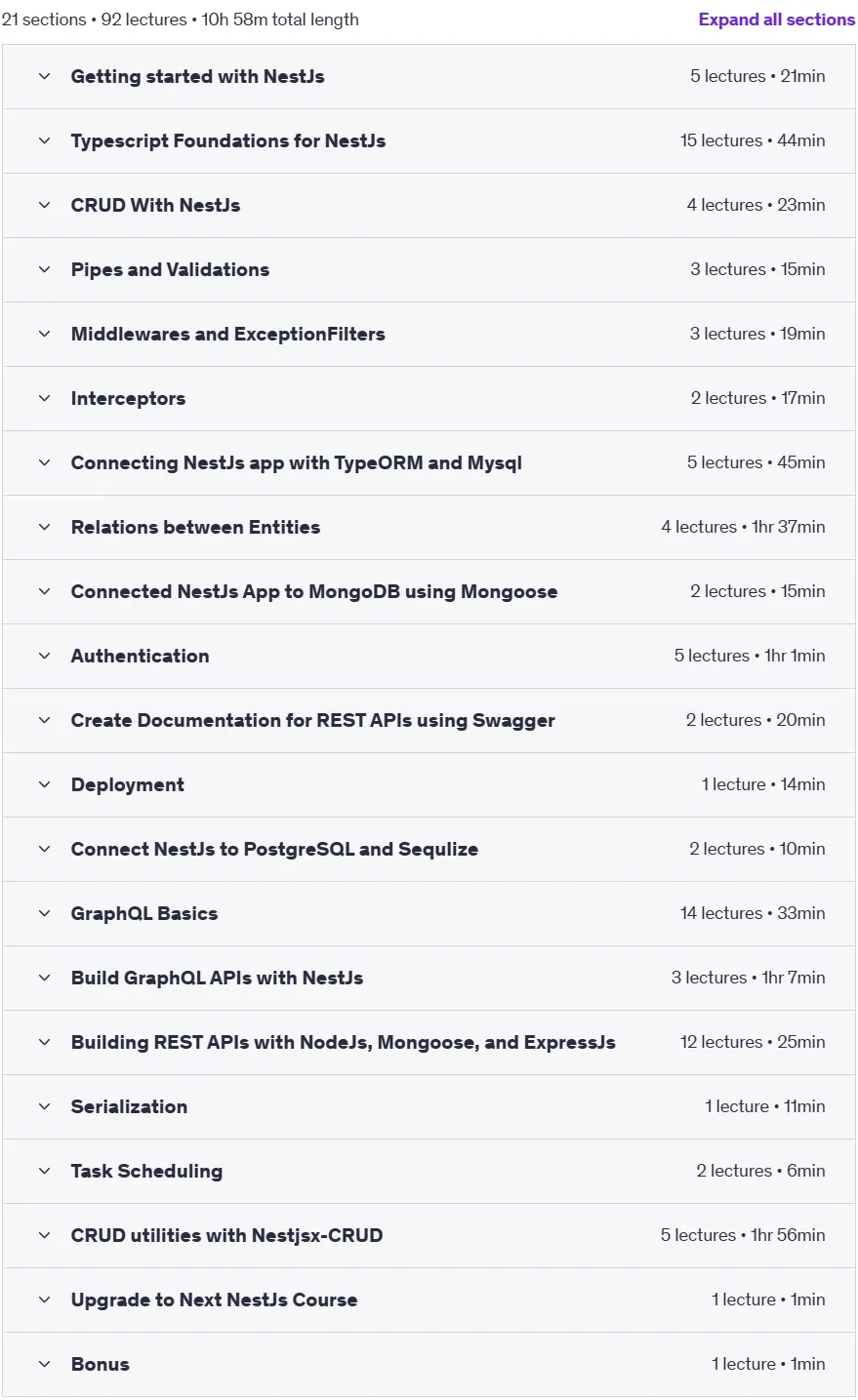Select the Build GraphQL APIs with NestJs header
Image resolution: width=858 pixels, height=1400 pixels.
429,978
